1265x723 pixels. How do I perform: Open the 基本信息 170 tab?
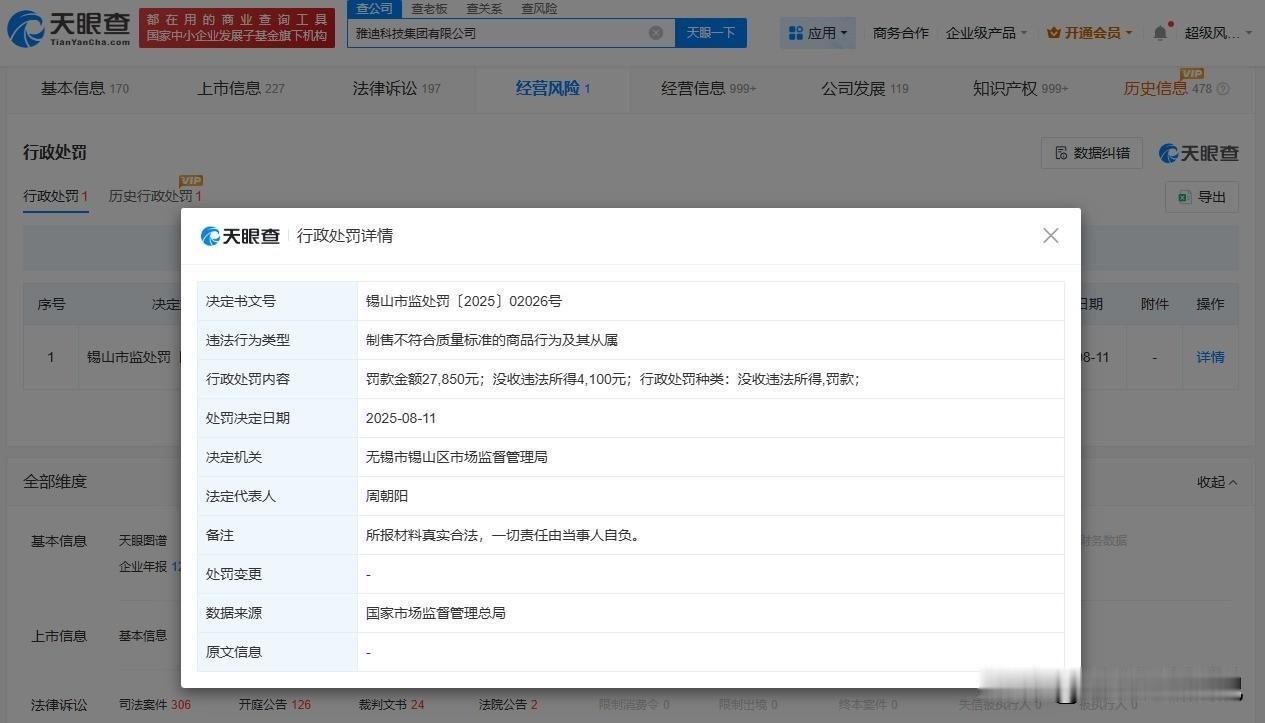point(85,88)
